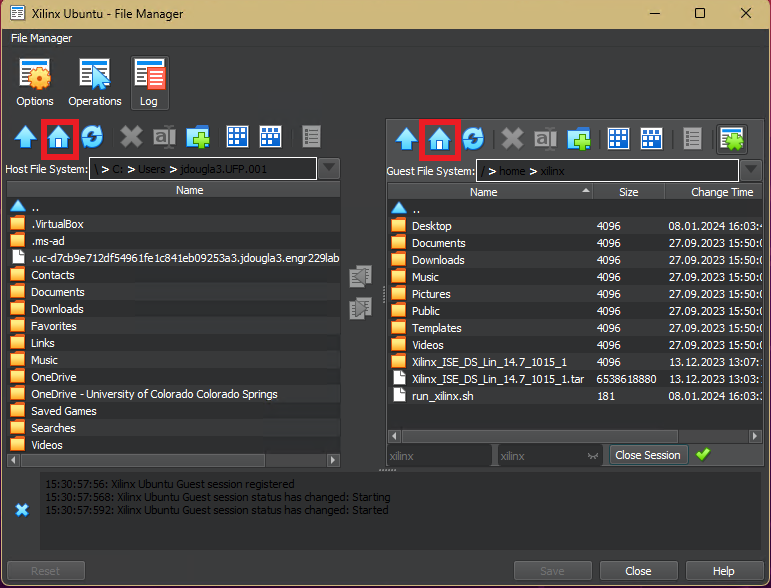Show properties in Guest panel toolbar
This screenshot has height=588, width=771.
(692, 139)
